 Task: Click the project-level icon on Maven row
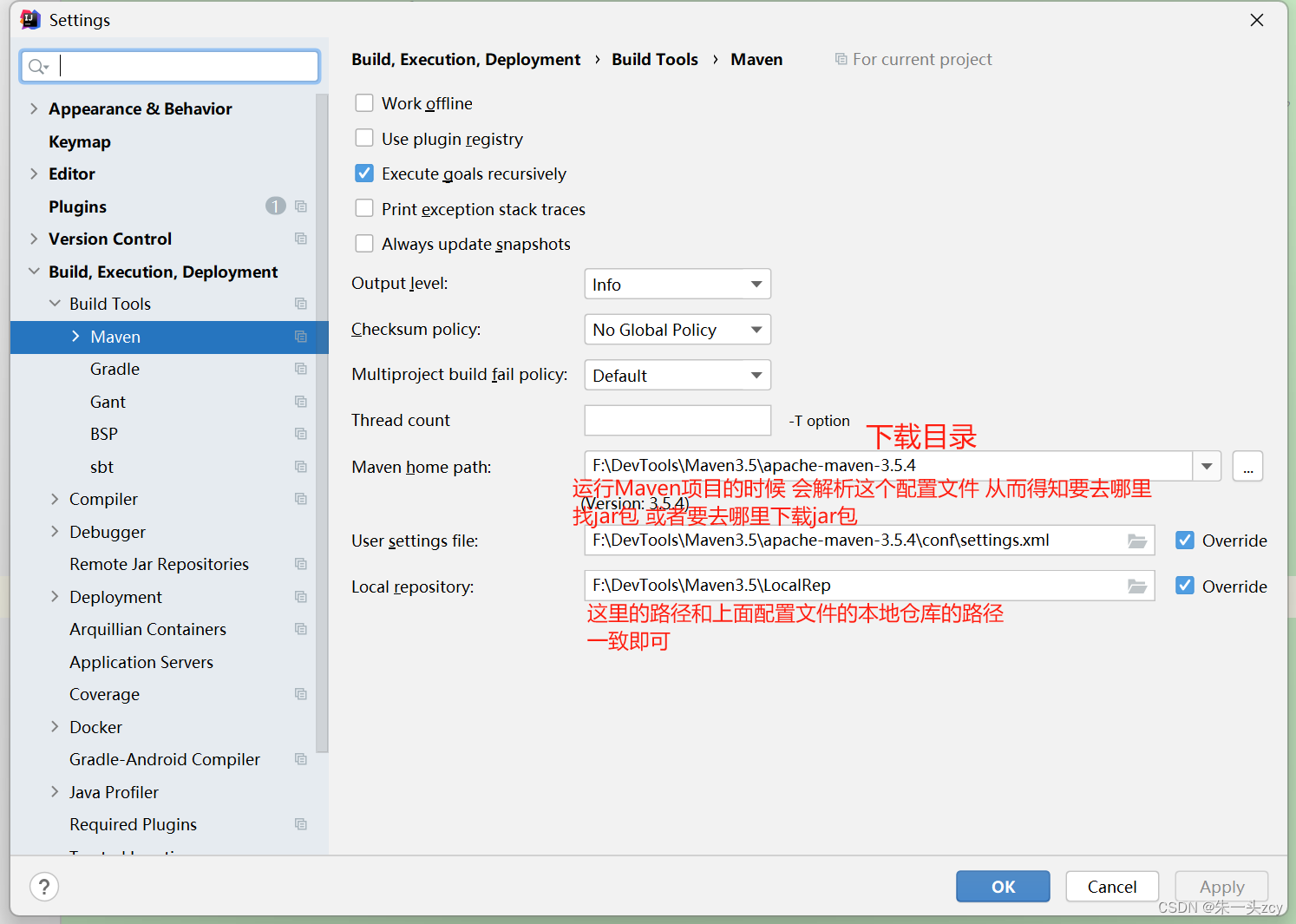[x=301, y=337]
